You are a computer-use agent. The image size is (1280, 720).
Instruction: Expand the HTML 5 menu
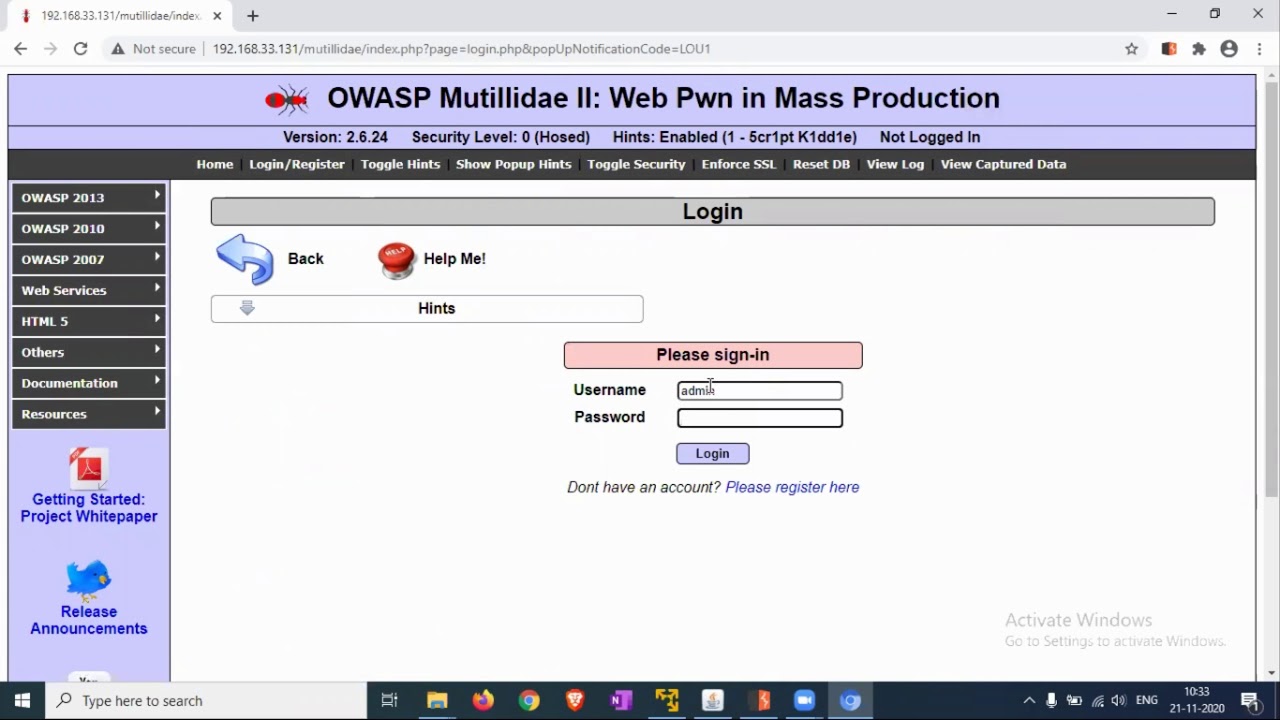click(89, 321)
